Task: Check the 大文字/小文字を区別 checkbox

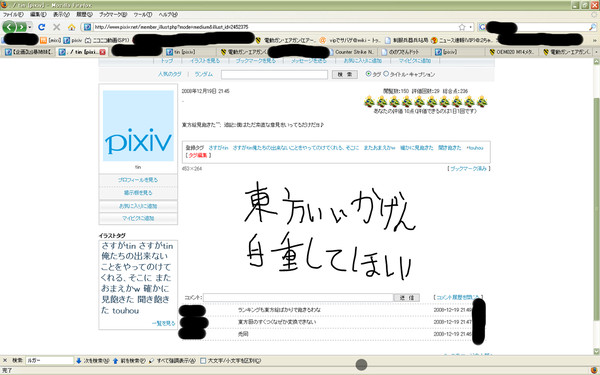Action: click(x=203, y=360)
